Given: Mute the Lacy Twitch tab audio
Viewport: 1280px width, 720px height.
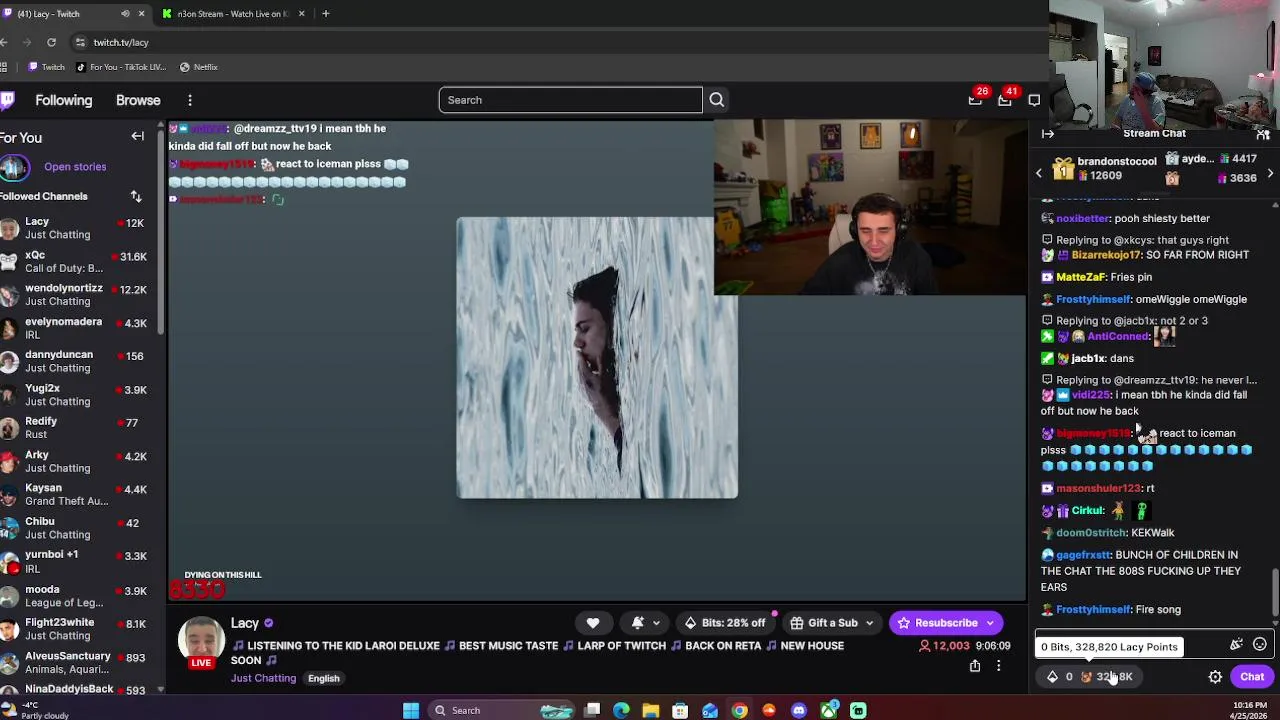Looking at the screenshot, I should pyautogui.click(x=125, y=14).
